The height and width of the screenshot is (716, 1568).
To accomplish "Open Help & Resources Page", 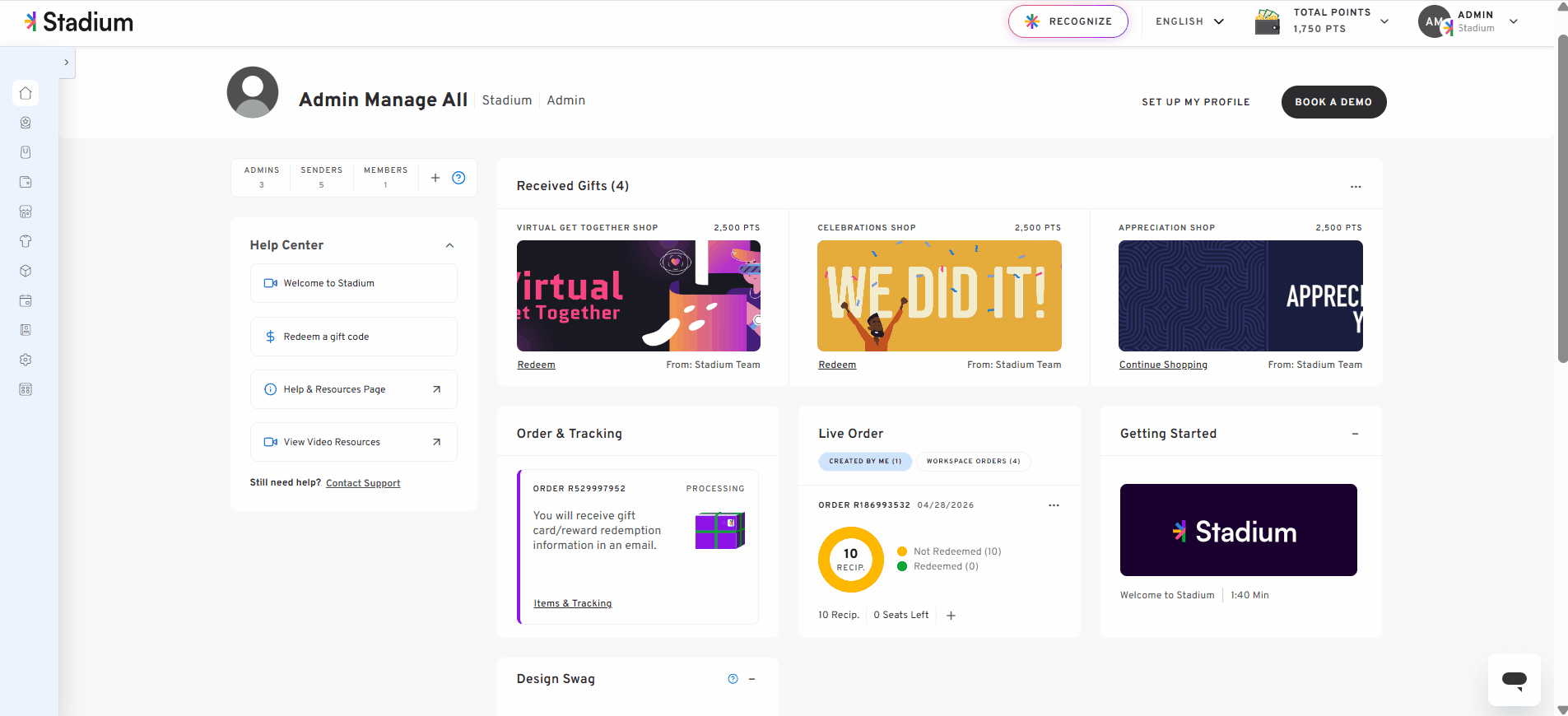I will (354, 389).
